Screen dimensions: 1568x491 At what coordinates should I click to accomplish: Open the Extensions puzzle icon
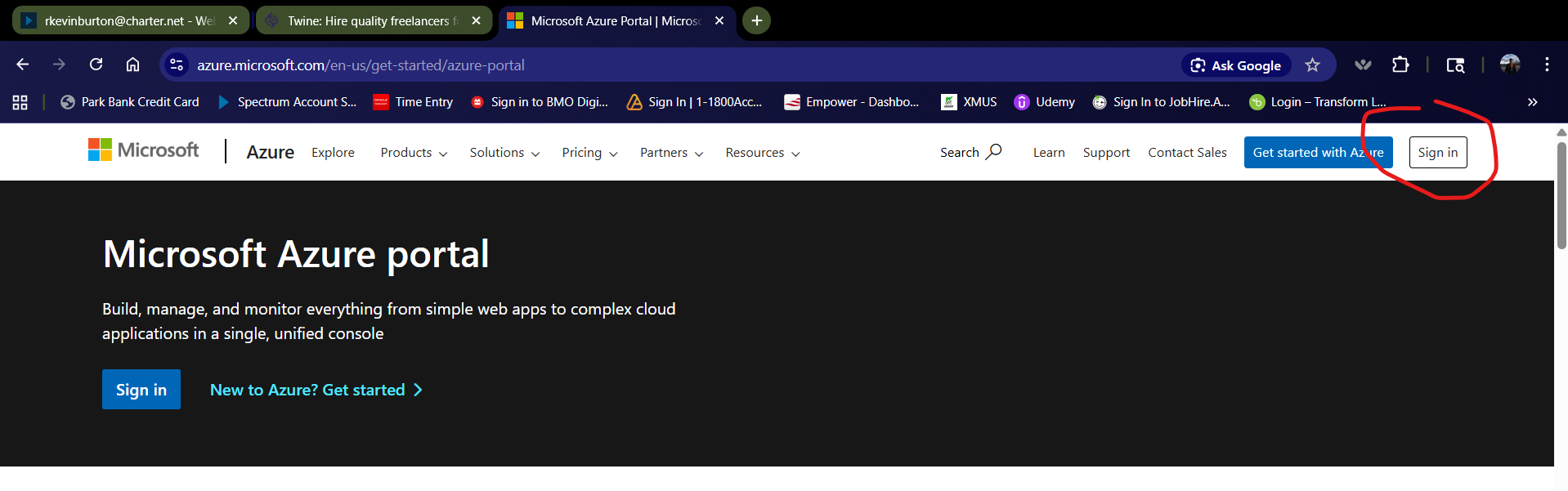1400,65
